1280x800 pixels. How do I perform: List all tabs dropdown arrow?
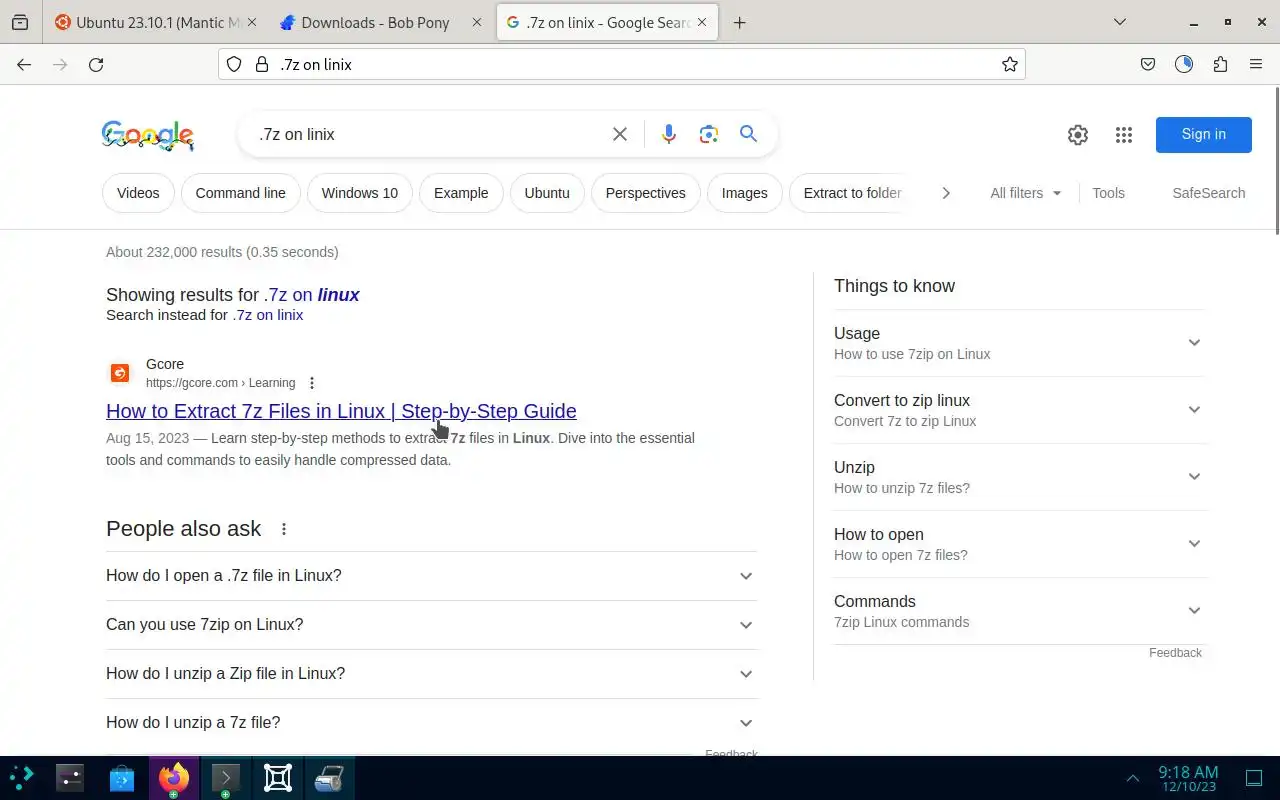(1120, 22)
